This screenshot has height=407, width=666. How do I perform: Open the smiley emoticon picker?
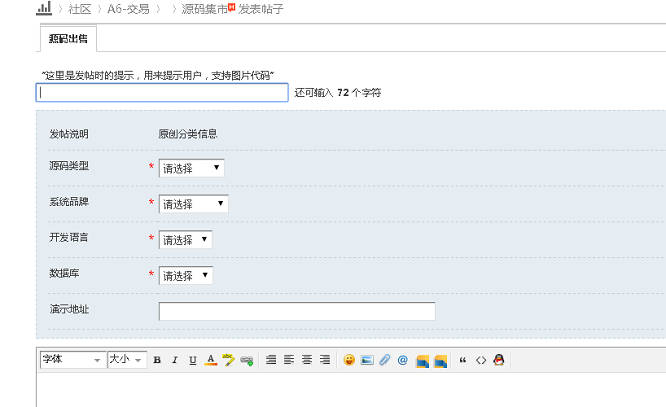pyautogui.click(x=349, y=360)
